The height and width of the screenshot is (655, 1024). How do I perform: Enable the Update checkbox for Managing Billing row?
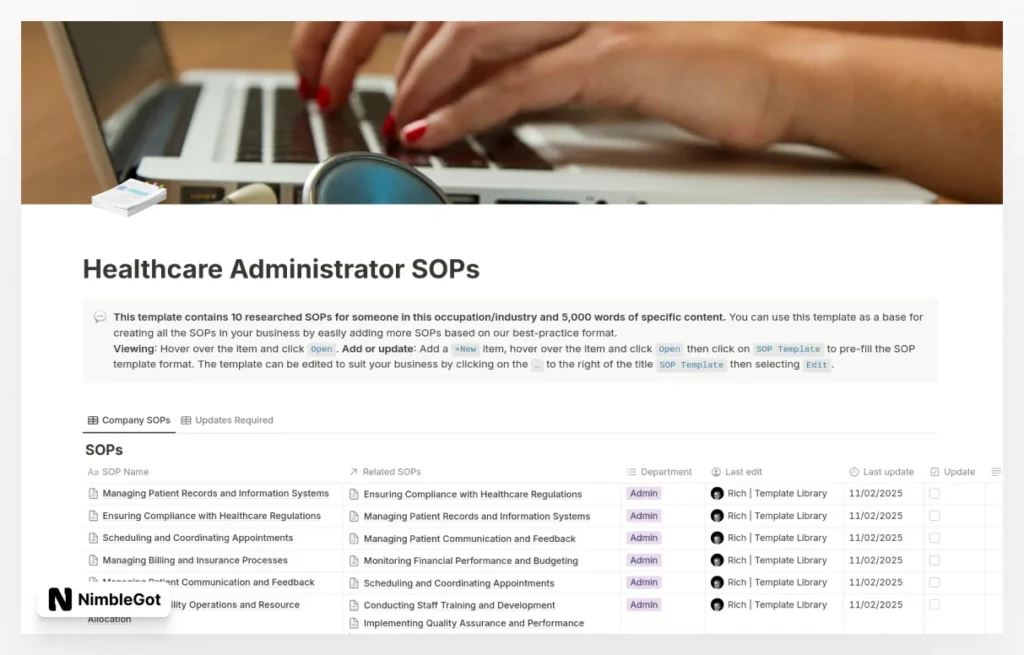(933, 560)
